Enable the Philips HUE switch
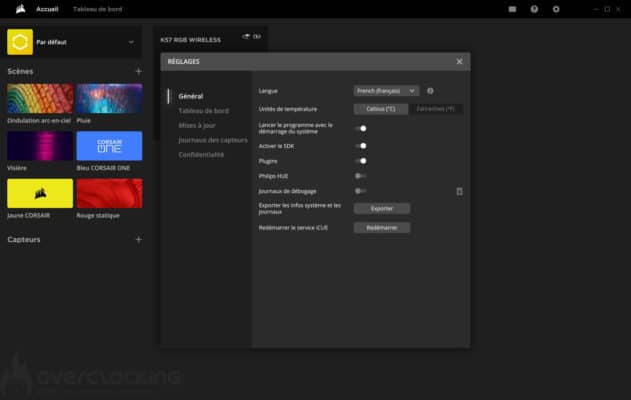This screenshot has width=631, height=400. (x=360, y=176)
